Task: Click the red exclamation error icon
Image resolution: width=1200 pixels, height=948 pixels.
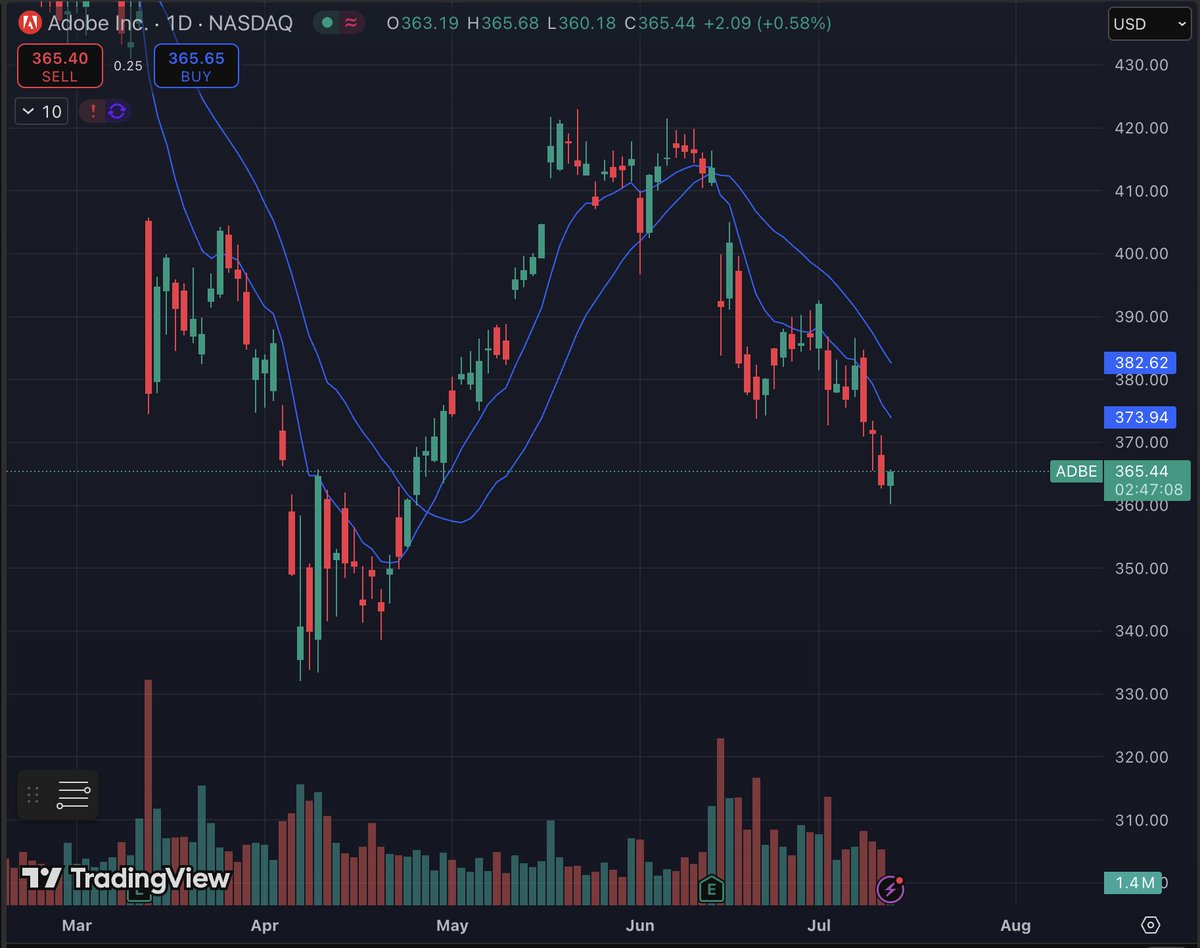Action: pos(93,111)
